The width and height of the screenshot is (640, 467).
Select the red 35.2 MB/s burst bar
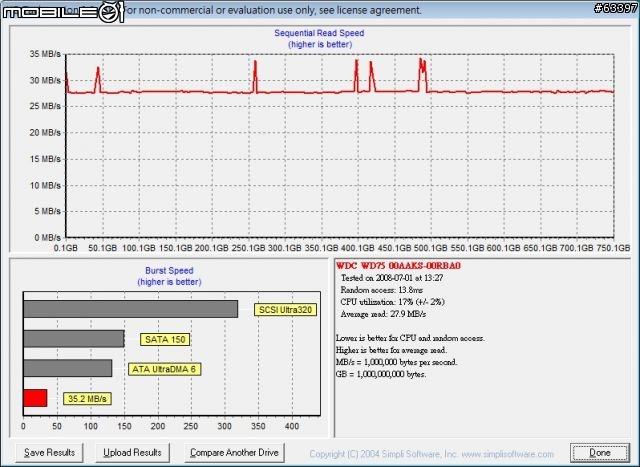[x=35, y=398]
